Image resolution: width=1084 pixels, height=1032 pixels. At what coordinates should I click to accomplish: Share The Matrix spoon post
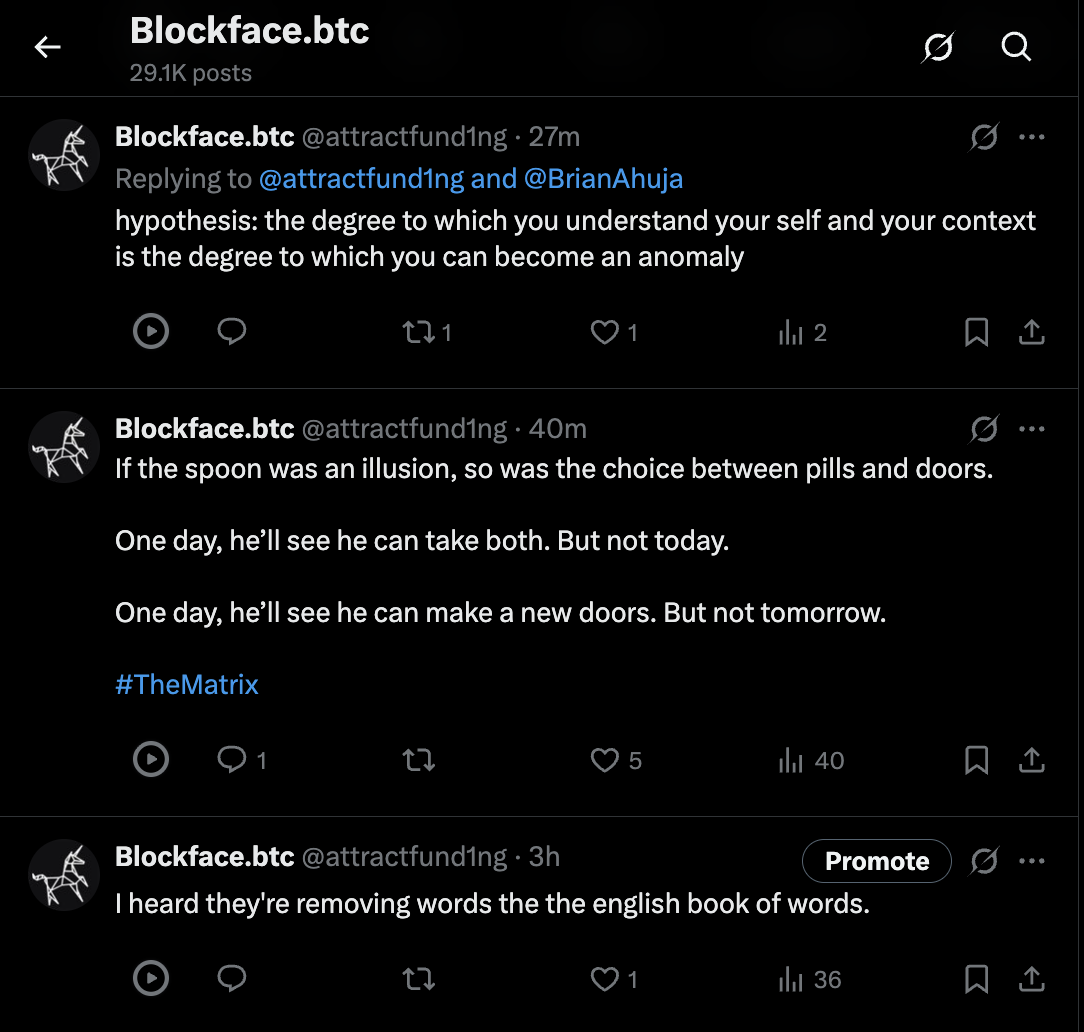(1031, 761)
